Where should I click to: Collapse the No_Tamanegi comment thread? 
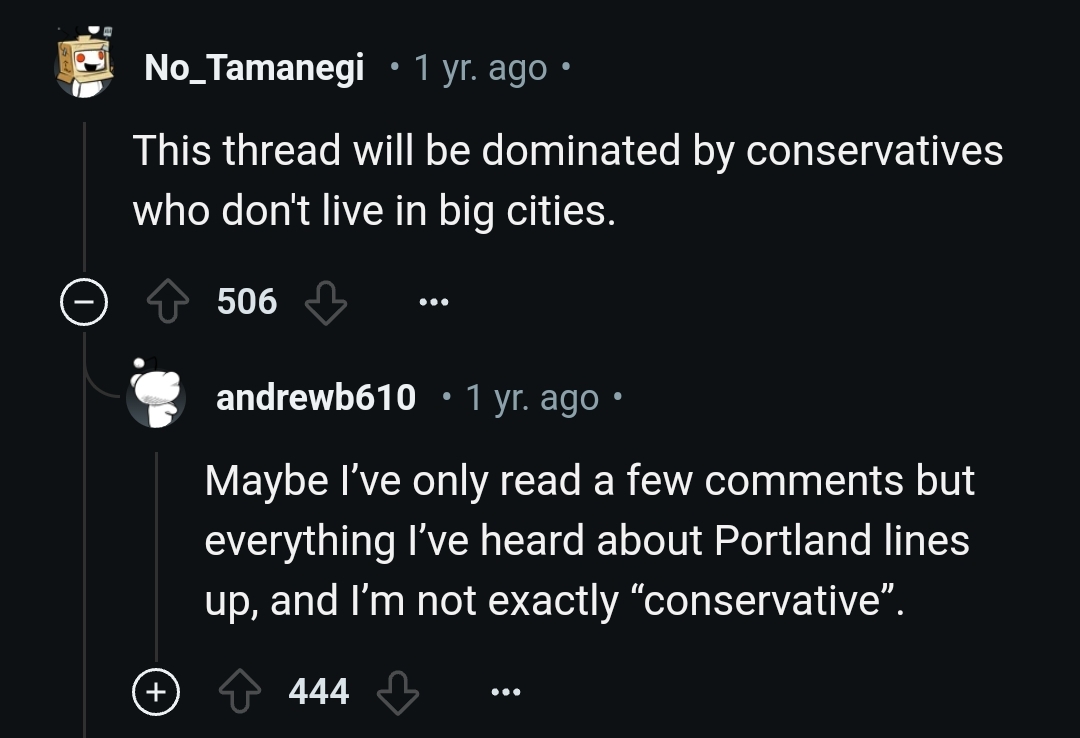click(84, 302)
